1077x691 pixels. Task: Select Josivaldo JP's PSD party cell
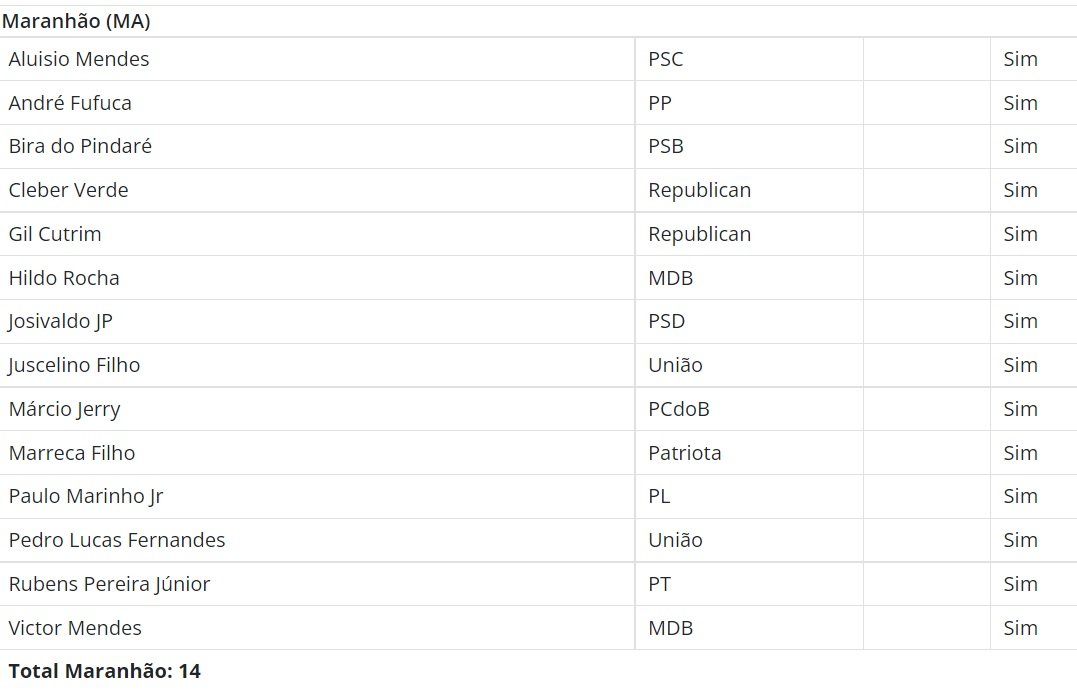click(749, 321)
